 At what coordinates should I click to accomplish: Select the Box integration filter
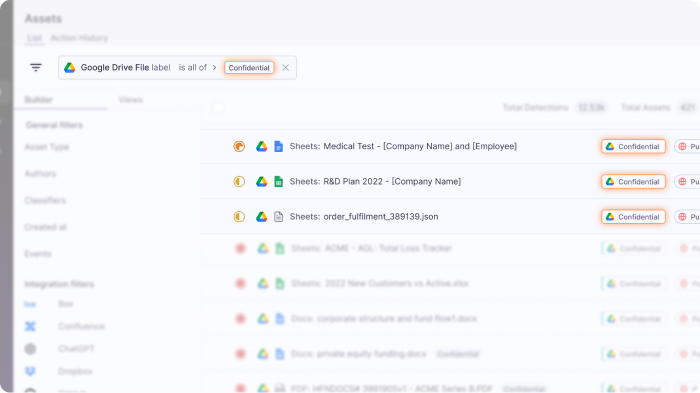[65, 304]
